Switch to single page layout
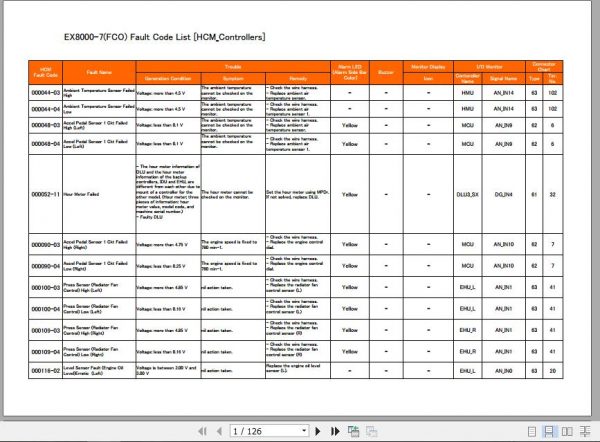600x442 pixels. pos(532,432)
